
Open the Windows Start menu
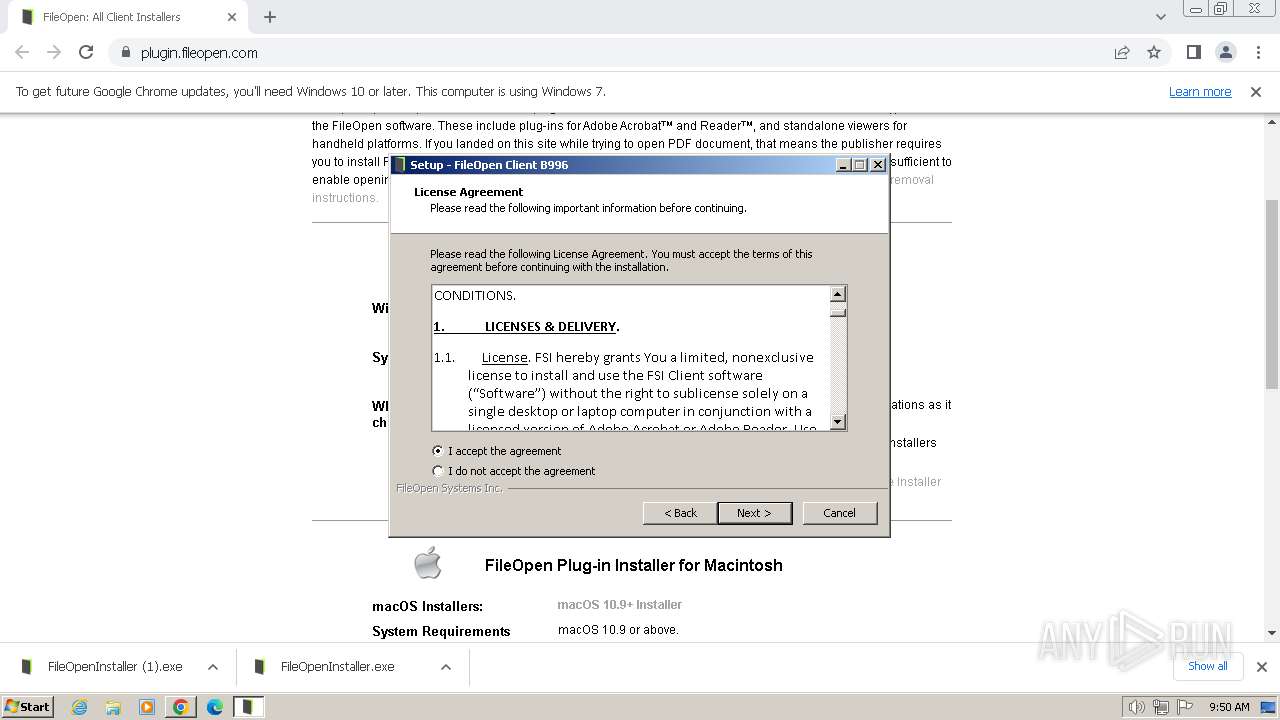pos(28,706)
